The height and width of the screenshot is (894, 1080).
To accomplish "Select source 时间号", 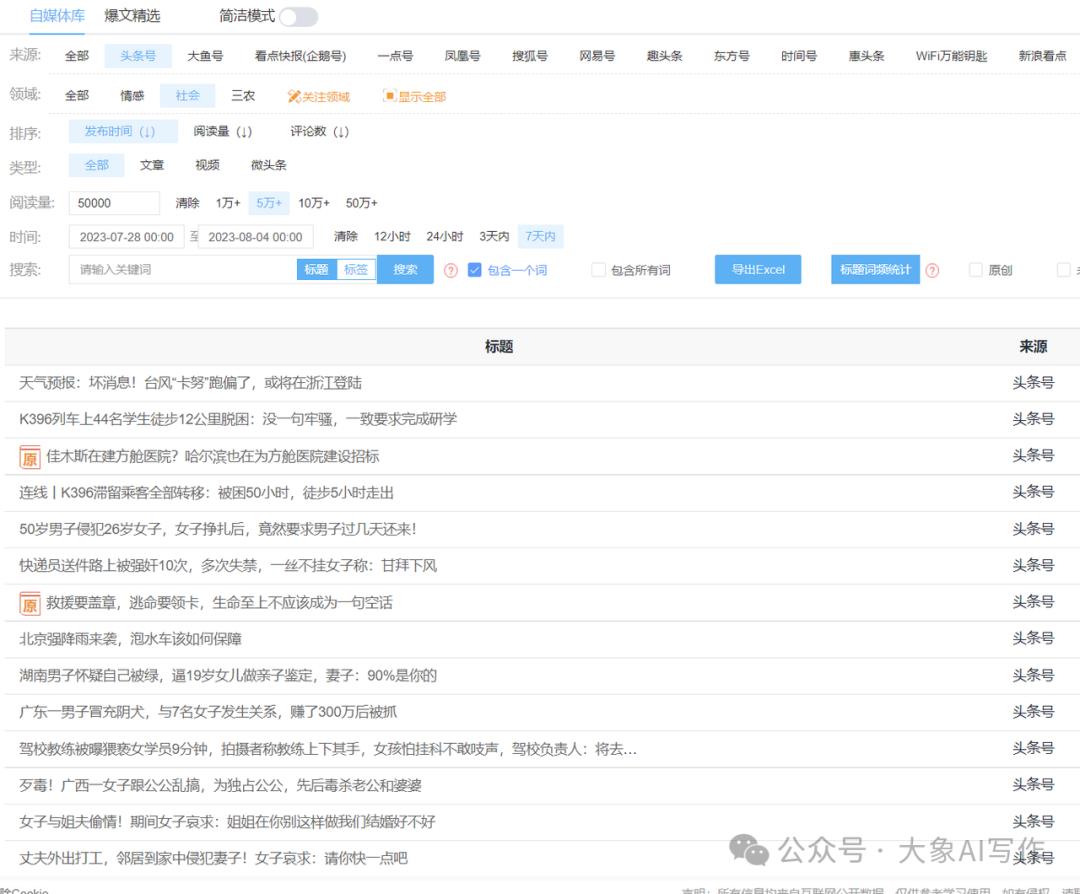I will (x=799, y=56).
